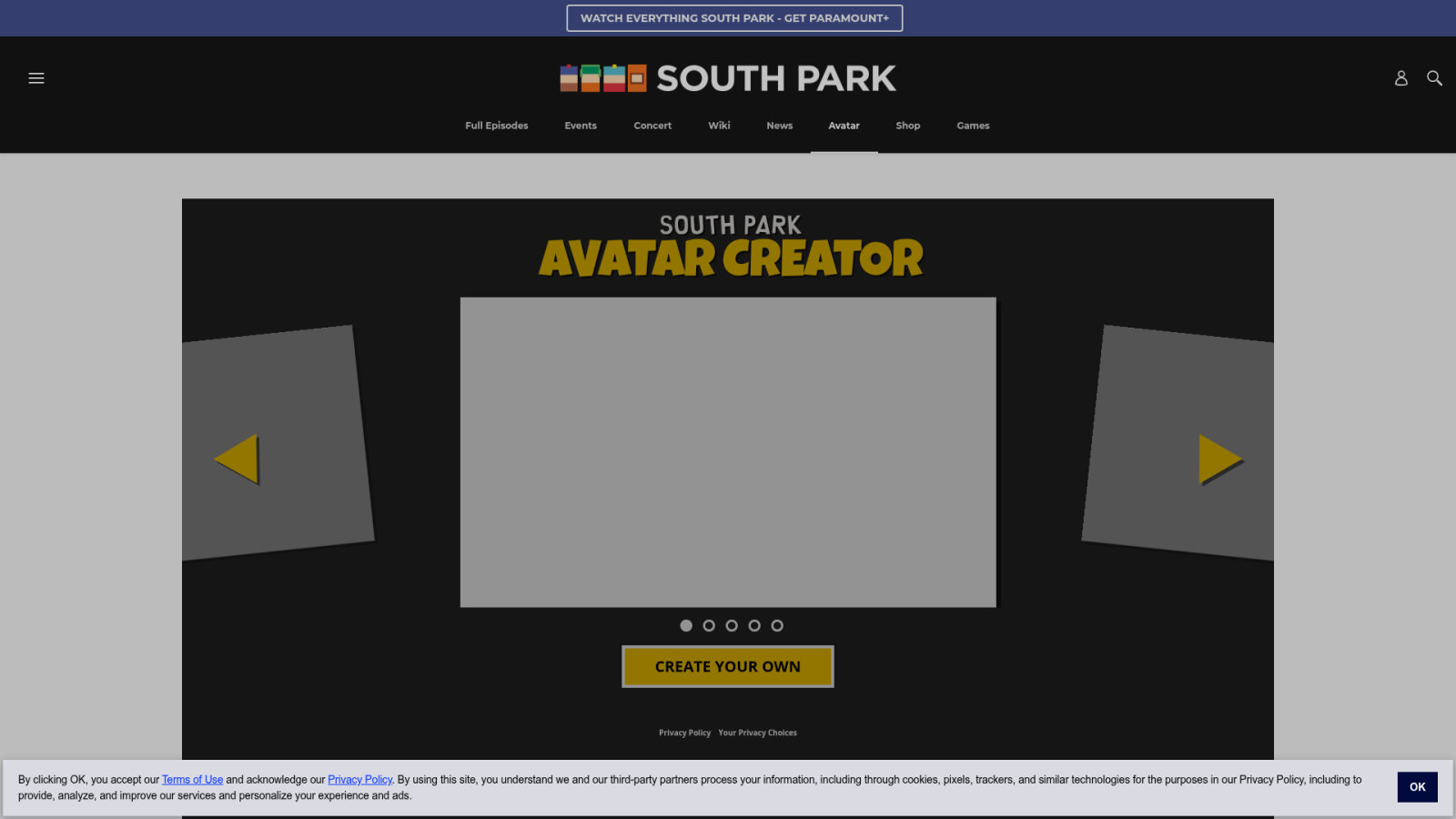Open Games nav item
Image resolution: width=1456 pixels, height=819 pixels.
point(973,126)
